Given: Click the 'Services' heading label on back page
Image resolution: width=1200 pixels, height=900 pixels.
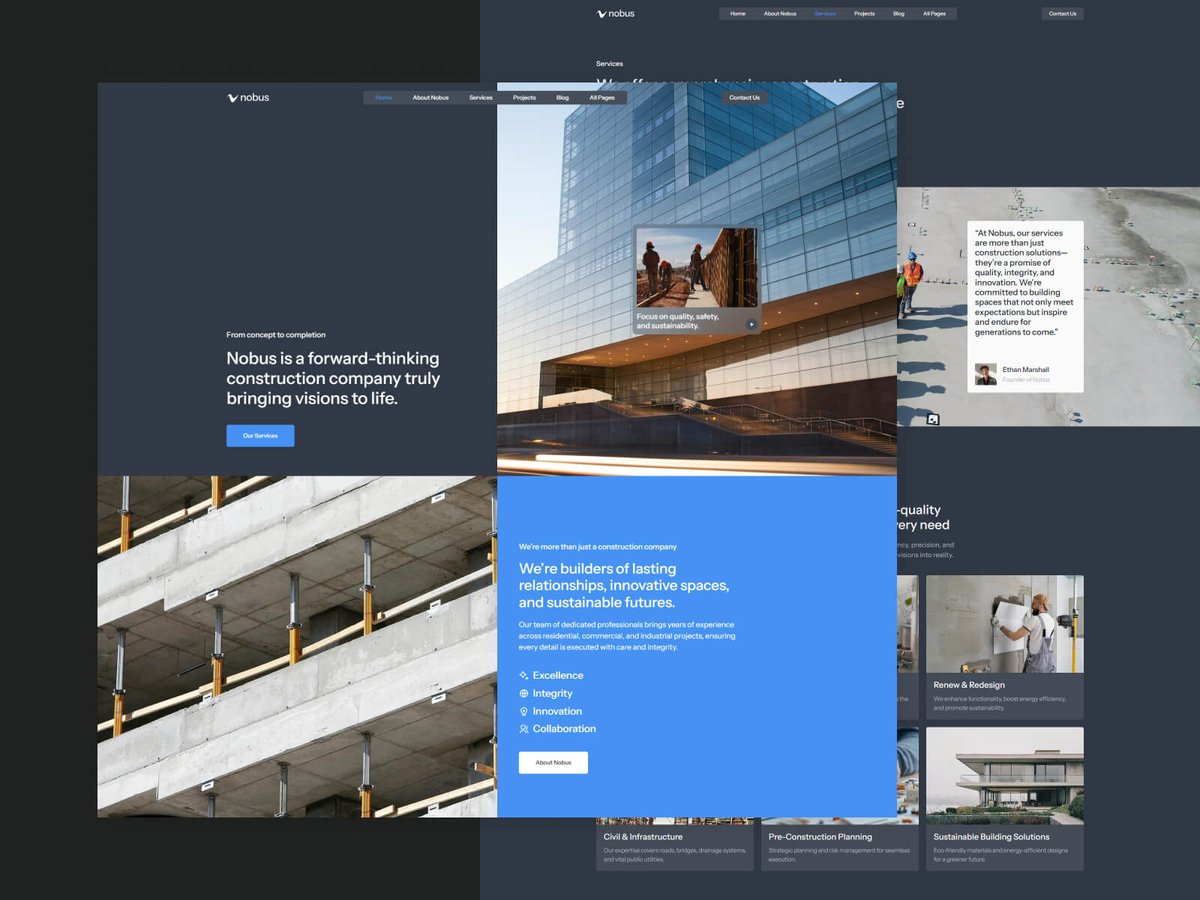Looking at the screenshot, I should [x=609, y=64].
